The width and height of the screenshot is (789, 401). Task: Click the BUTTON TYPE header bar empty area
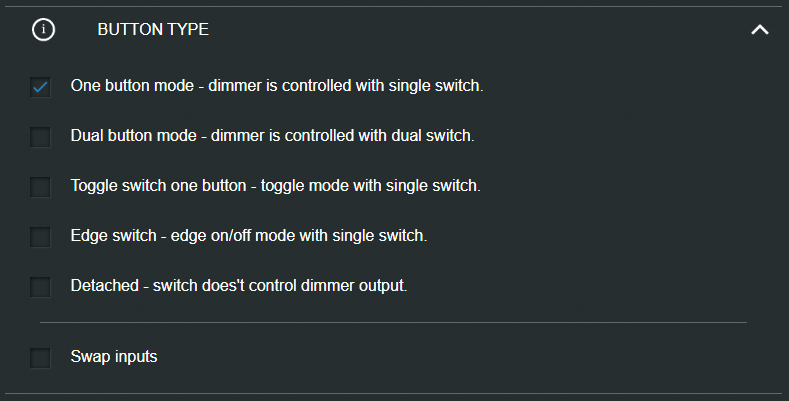coord(480,30)
